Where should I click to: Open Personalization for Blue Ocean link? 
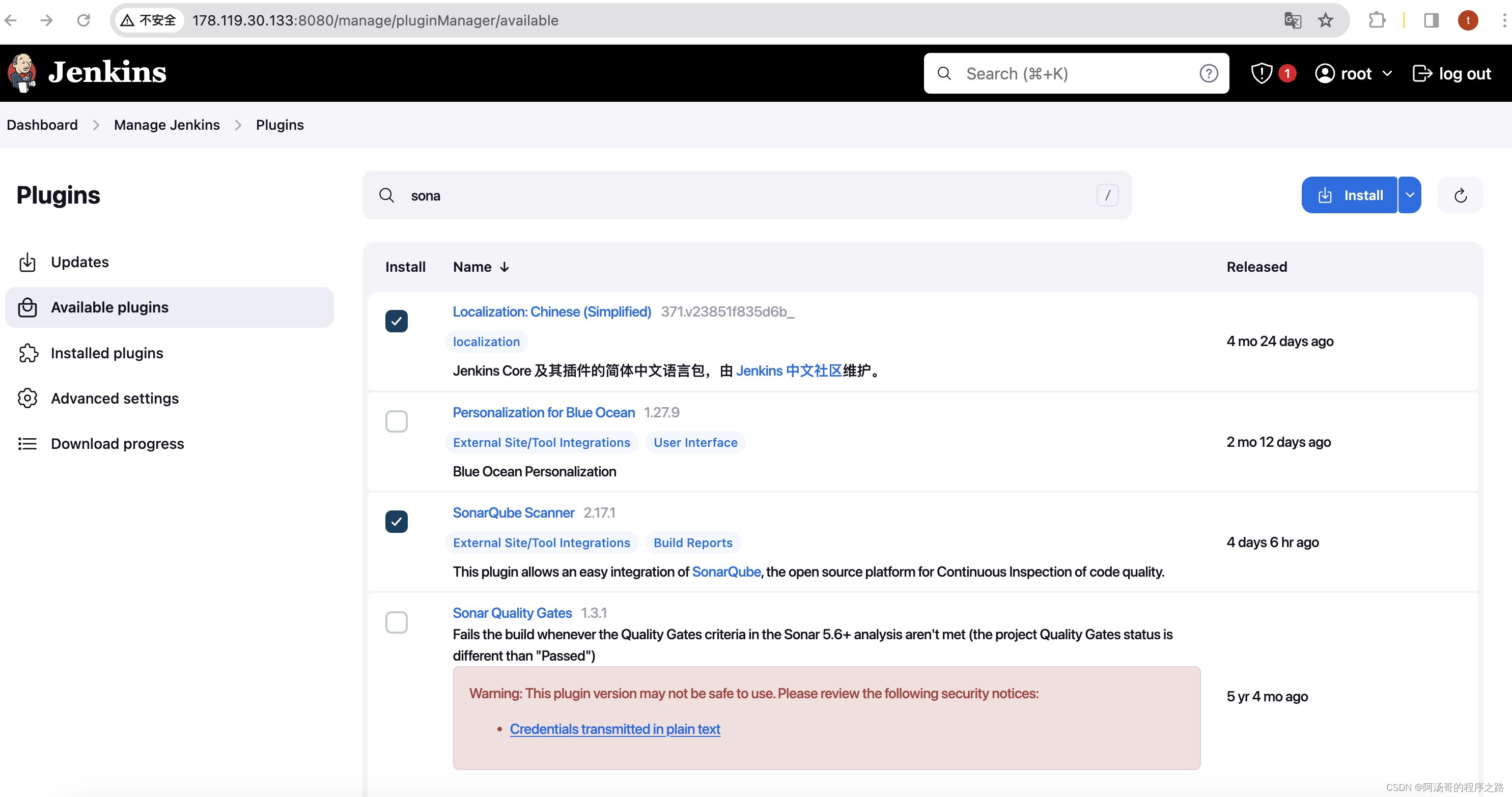coord(544,413)
